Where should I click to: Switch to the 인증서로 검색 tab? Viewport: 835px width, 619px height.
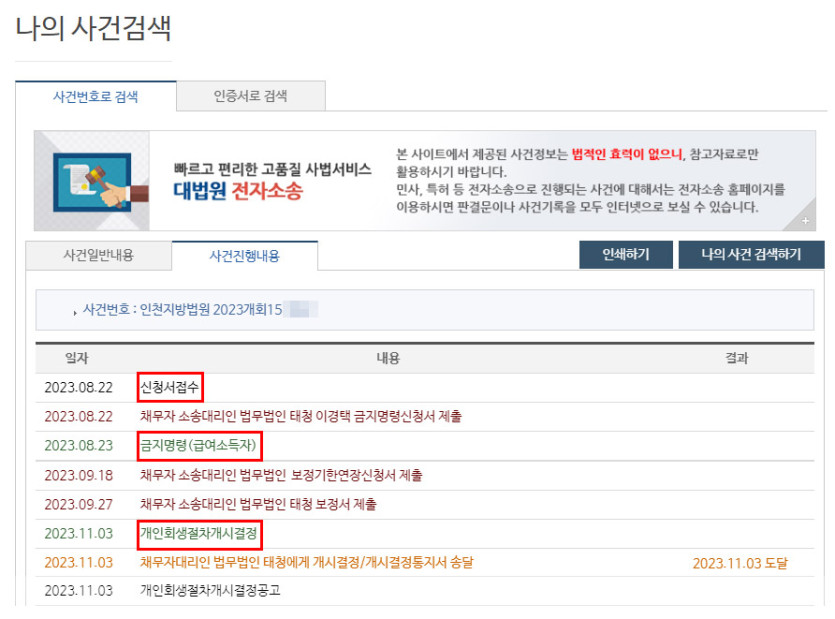[x=250, y=96]
